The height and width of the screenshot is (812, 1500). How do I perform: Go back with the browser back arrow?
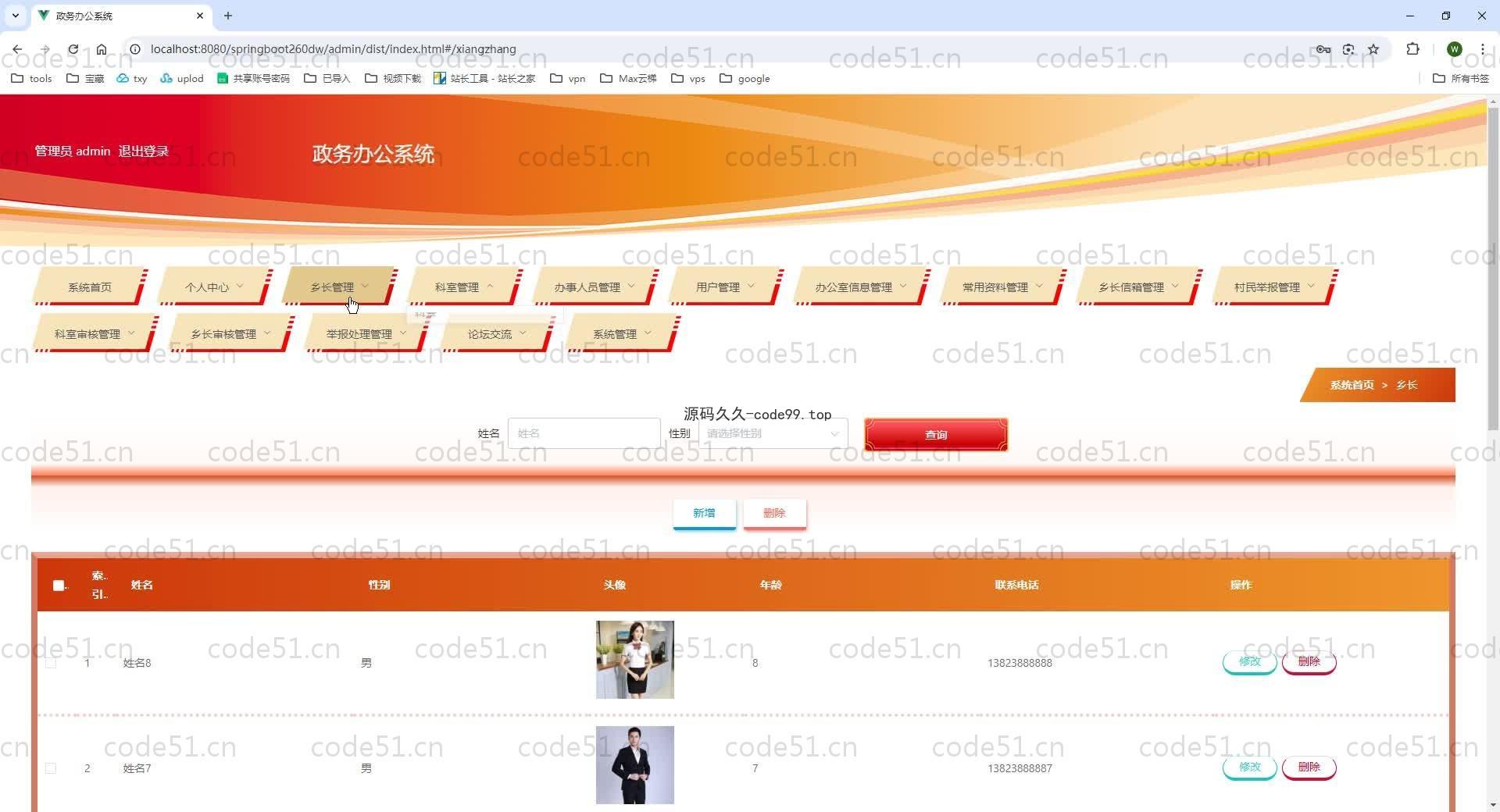point(17,49)
